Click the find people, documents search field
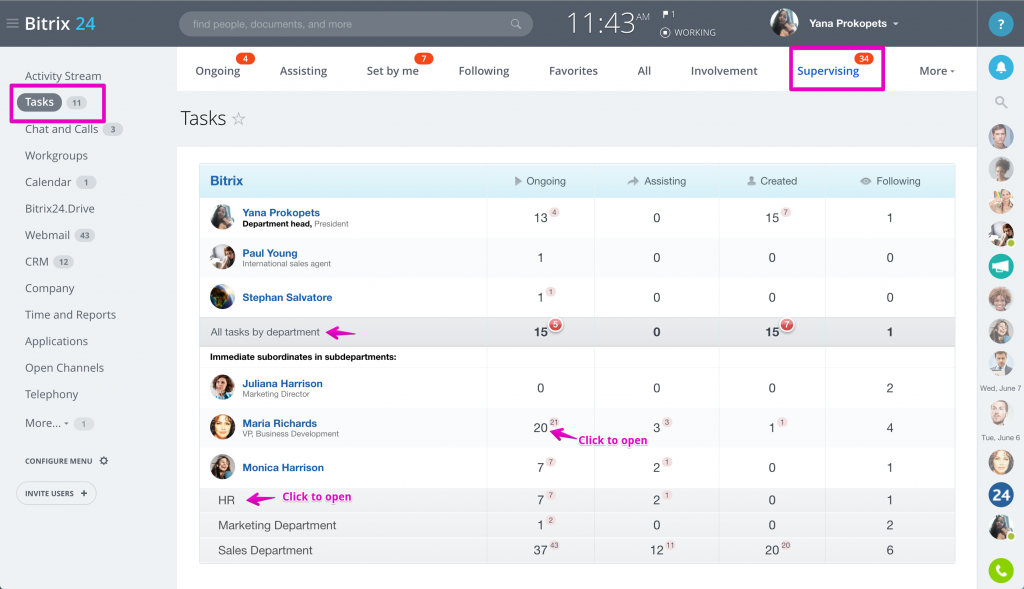This screenshot has height=589, width=1024. point(355,24)
